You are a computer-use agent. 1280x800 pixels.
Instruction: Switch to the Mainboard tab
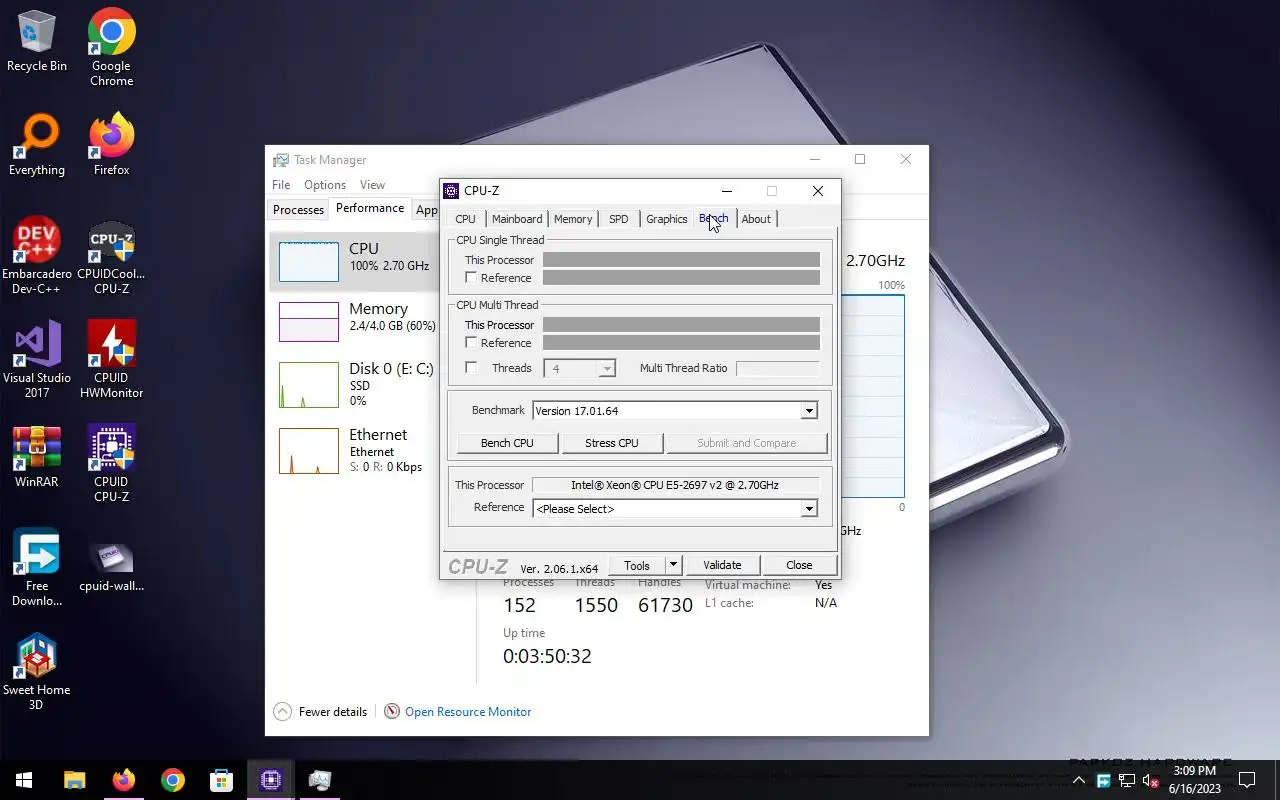[x=517, y=219]
